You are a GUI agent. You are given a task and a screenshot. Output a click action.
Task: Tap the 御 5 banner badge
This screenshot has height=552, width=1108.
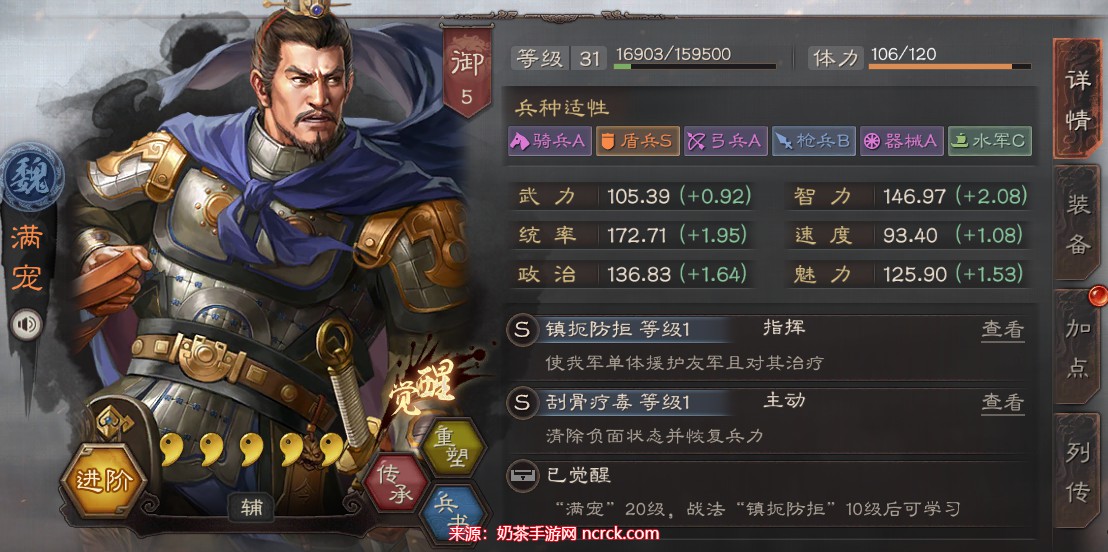tap(466, 71)
